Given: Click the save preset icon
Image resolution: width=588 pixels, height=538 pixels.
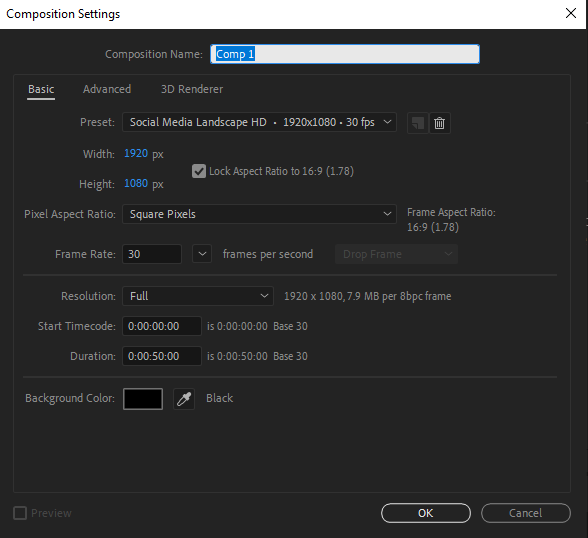Looking at the screenshot, I should coord(418,123).
